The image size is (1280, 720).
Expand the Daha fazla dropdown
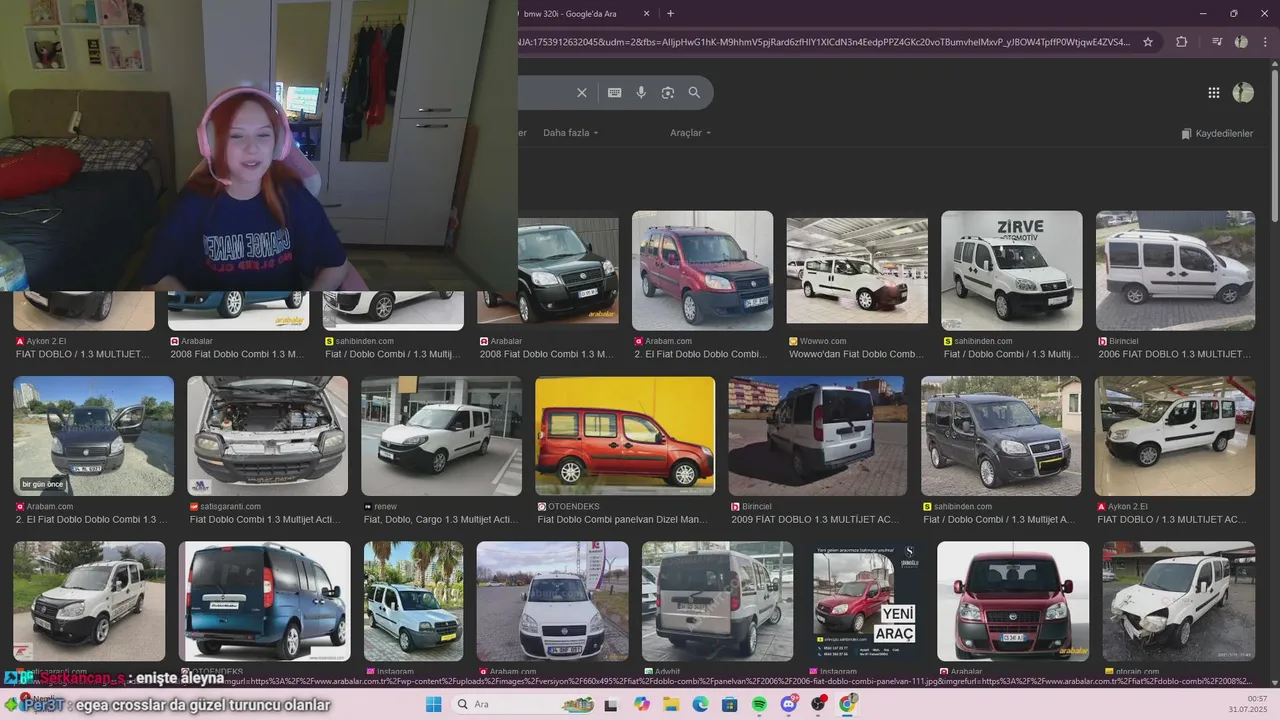pos(570,133)
